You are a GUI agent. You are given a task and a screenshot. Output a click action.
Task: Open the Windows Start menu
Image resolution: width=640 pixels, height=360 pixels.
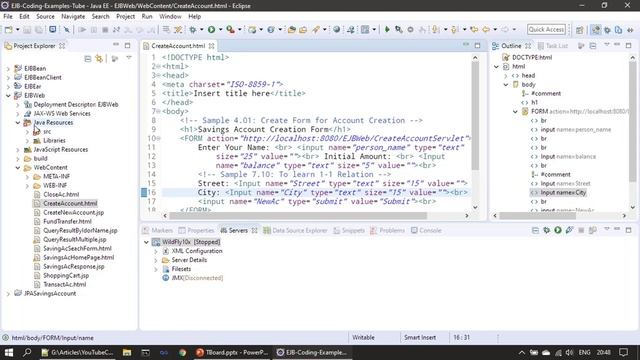(9, 352)
